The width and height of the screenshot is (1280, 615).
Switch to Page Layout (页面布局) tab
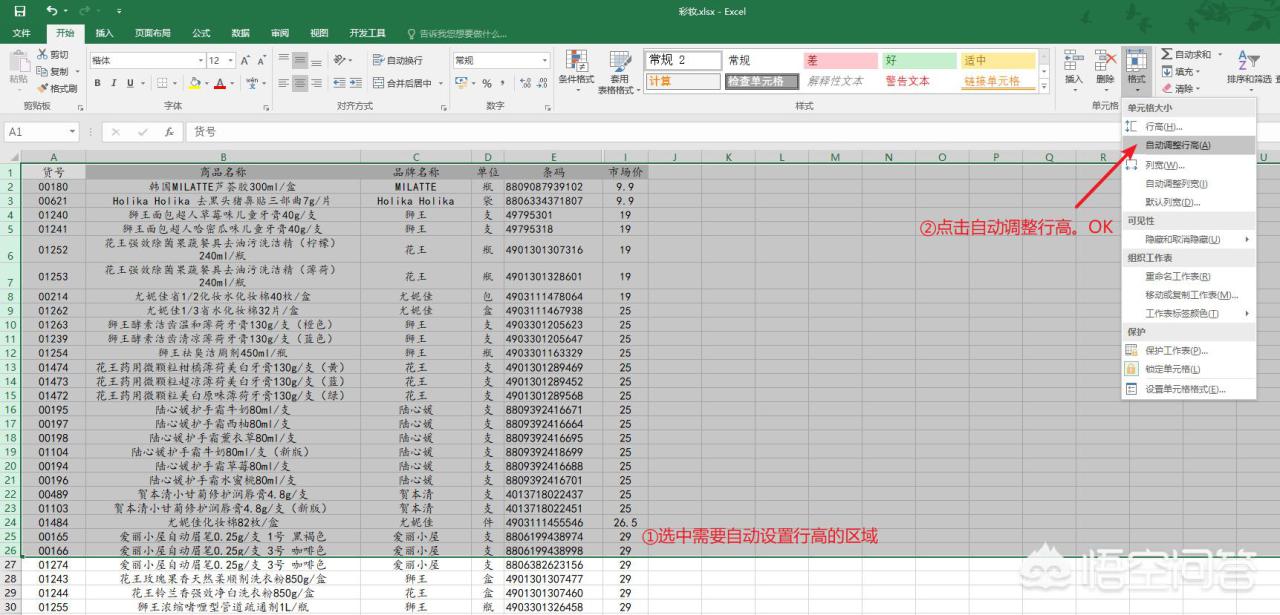coord(153,33)
